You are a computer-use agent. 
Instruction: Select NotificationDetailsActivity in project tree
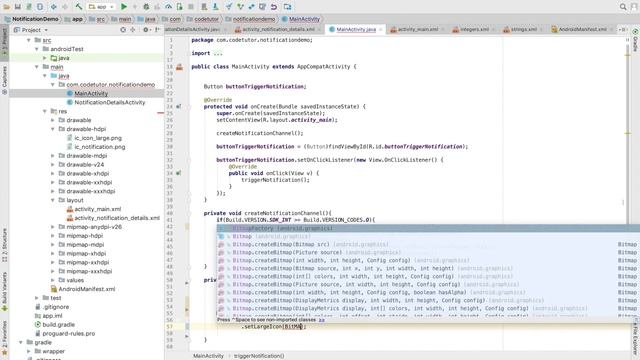pyautogui.click(x=109, y=102)
